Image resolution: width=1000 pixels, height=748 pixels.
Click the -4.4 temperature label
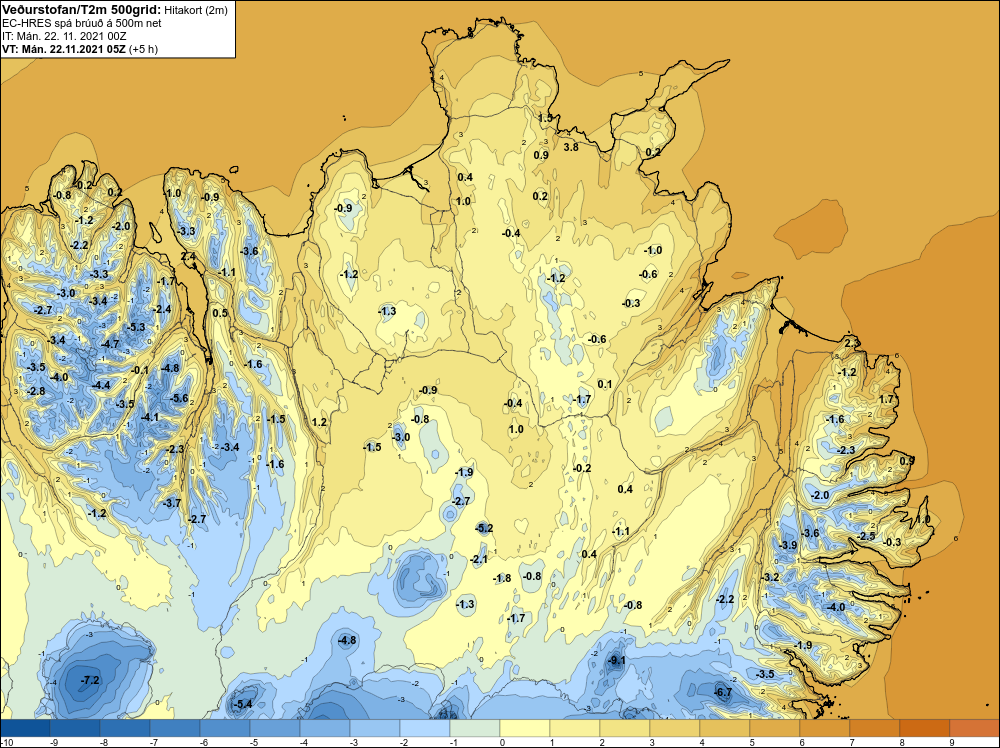click(101, 385)
